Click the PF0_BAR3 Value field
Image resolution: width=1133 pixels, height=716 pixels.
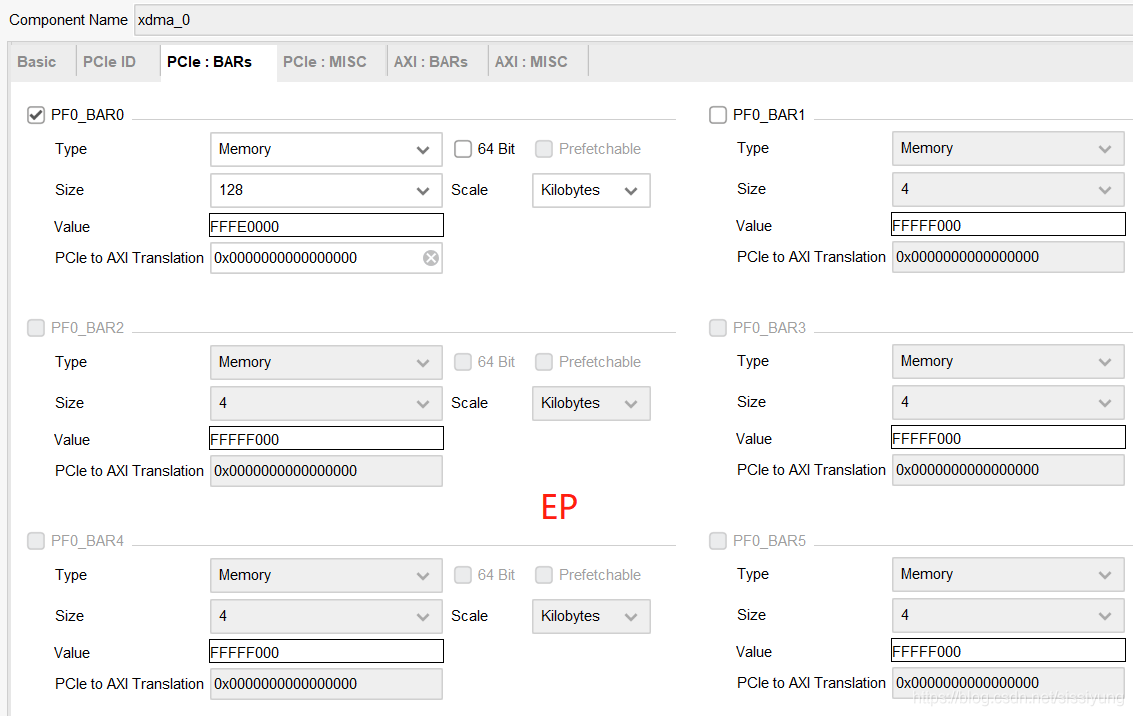click(1008, 437)
